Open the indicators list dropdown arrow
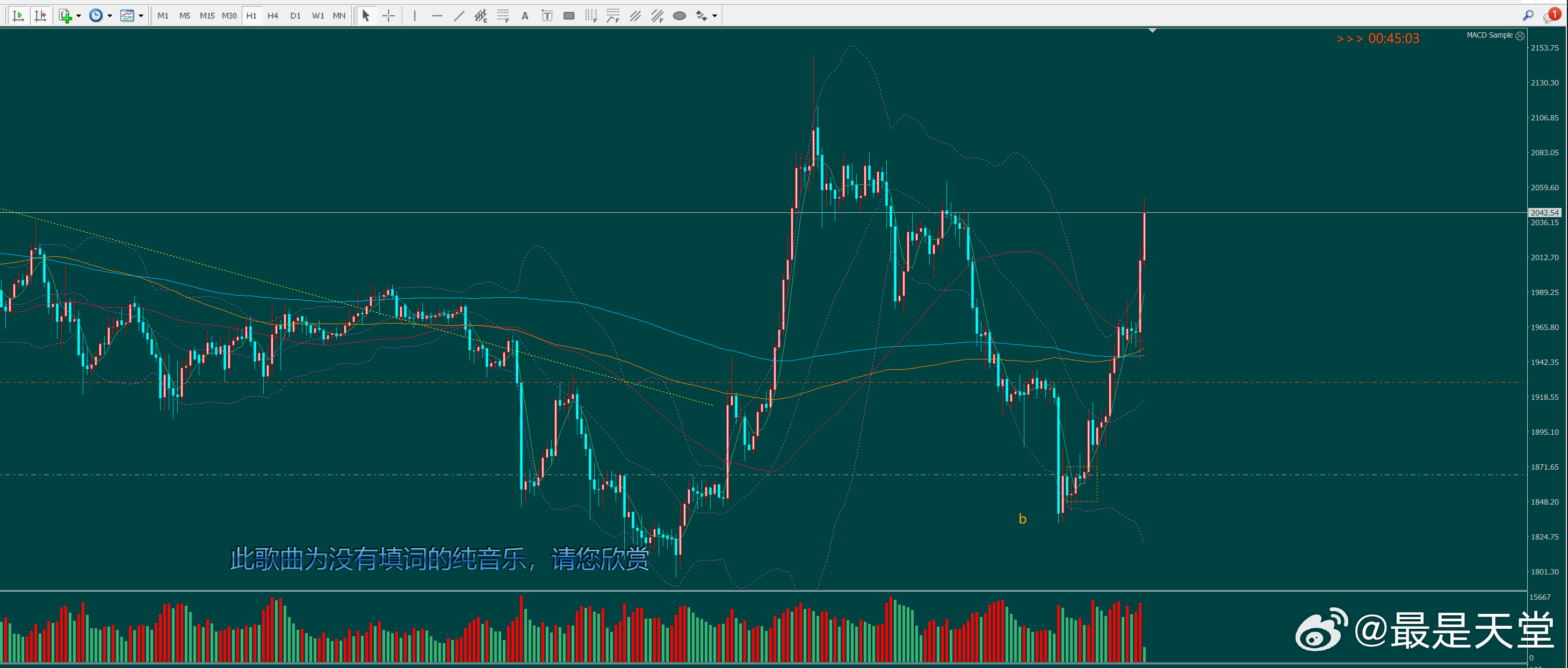 point(78,16)
